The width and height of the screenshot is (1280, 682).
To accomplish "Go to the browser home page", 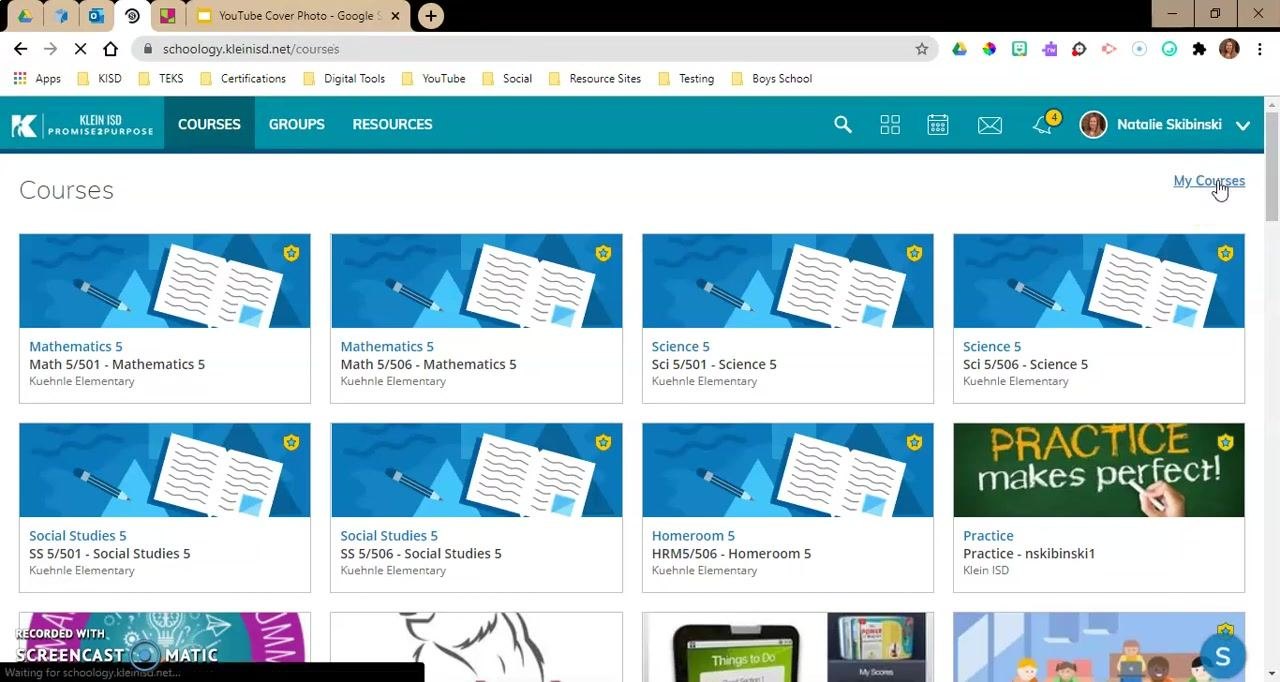I will 110,48.
